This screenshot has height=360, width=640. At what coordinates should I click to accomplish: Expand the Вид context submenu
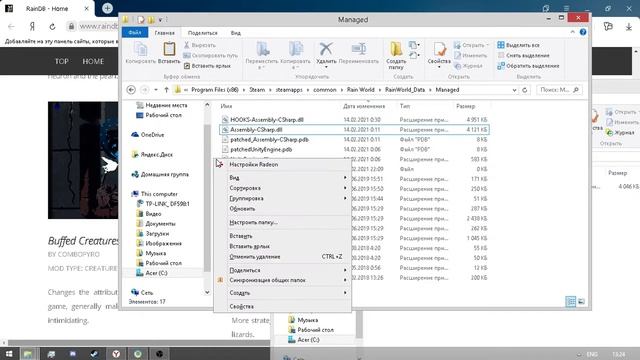282,178
